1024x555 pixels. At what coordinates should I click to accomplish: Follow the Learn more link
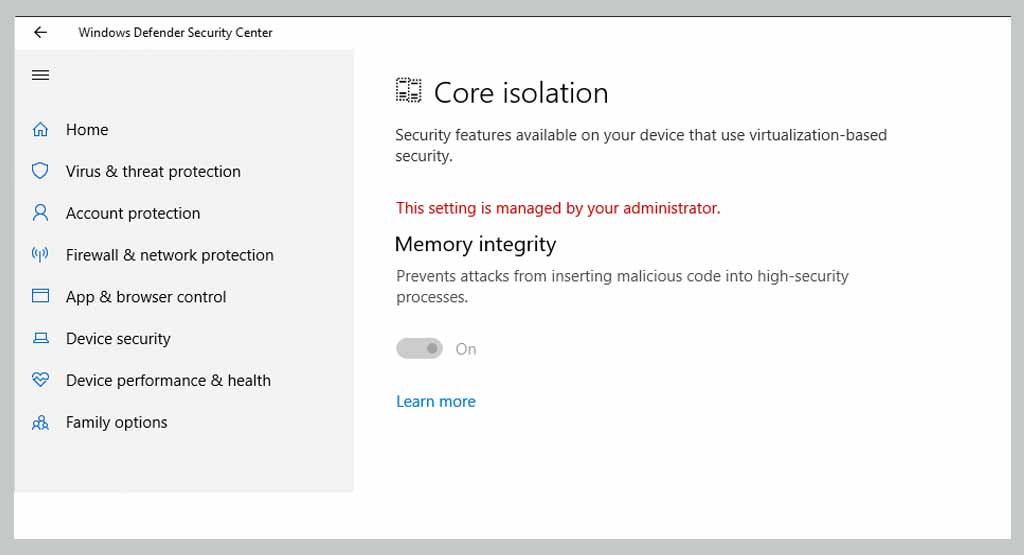tap(436, 401)
